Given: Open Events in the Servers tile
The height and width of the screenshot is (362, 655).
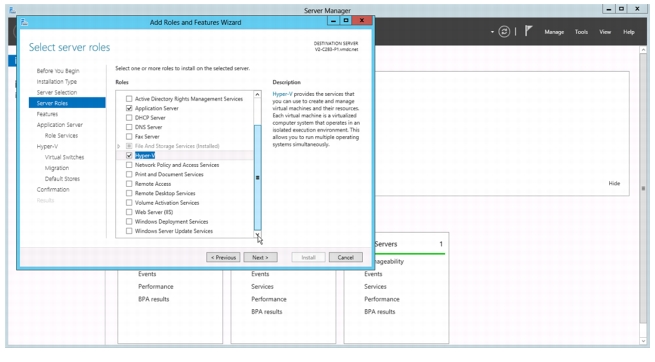Looking at the screenshot, I should (x=373, y=274).
